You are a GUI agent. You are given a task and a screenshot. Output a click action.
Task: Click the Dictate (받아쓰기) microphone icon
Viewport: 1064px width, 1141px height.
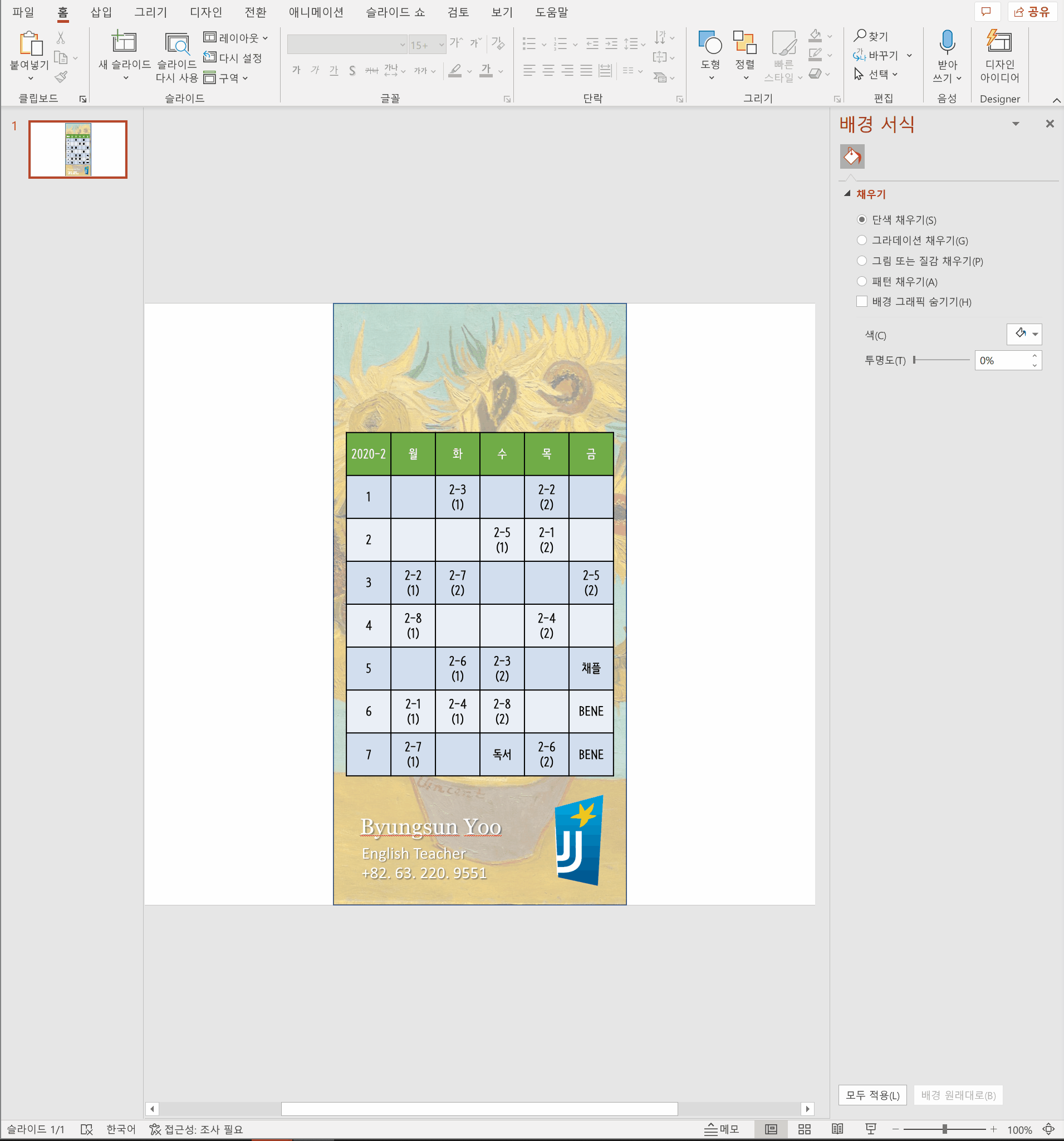coord(947,43)
